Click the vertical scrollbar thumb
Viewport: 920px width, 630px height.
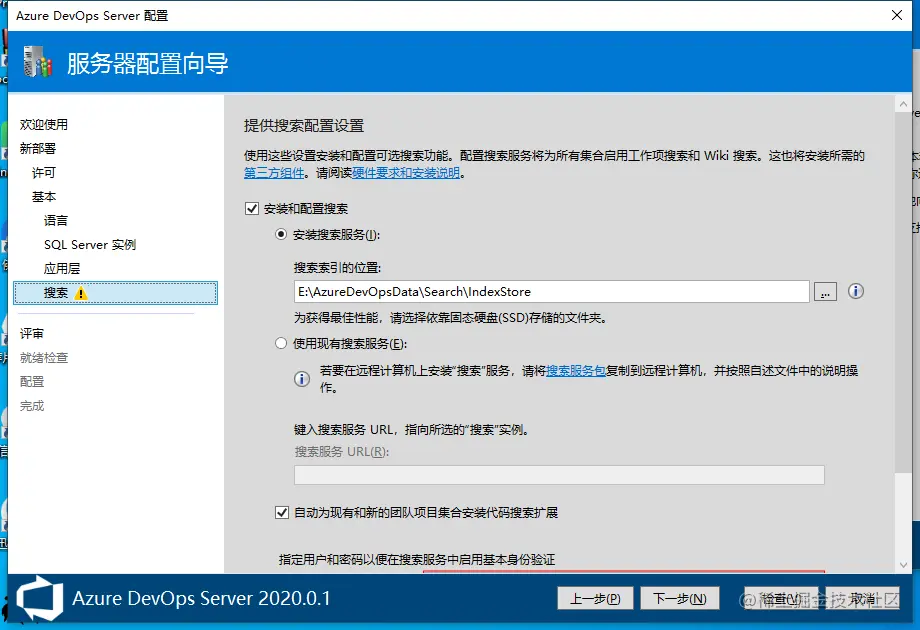coord(903,292)
